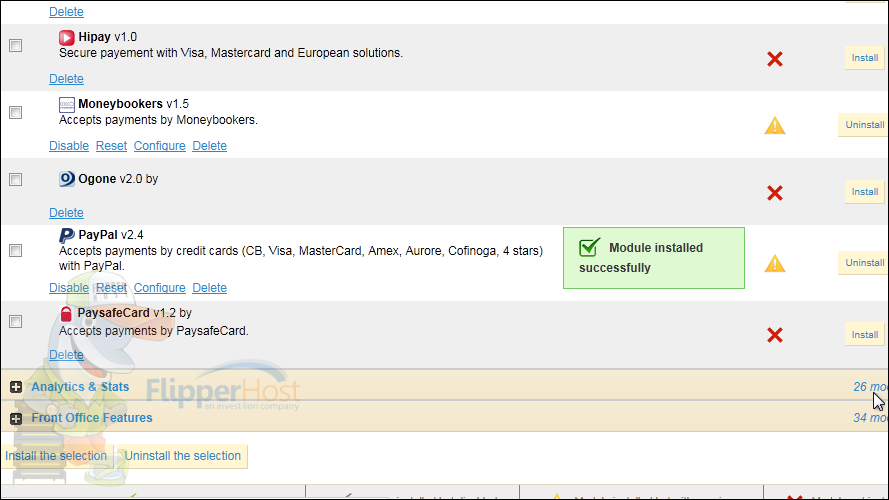Click the Hipay module logo icon
The image size is (889, 500).
(x=66, y=37)
